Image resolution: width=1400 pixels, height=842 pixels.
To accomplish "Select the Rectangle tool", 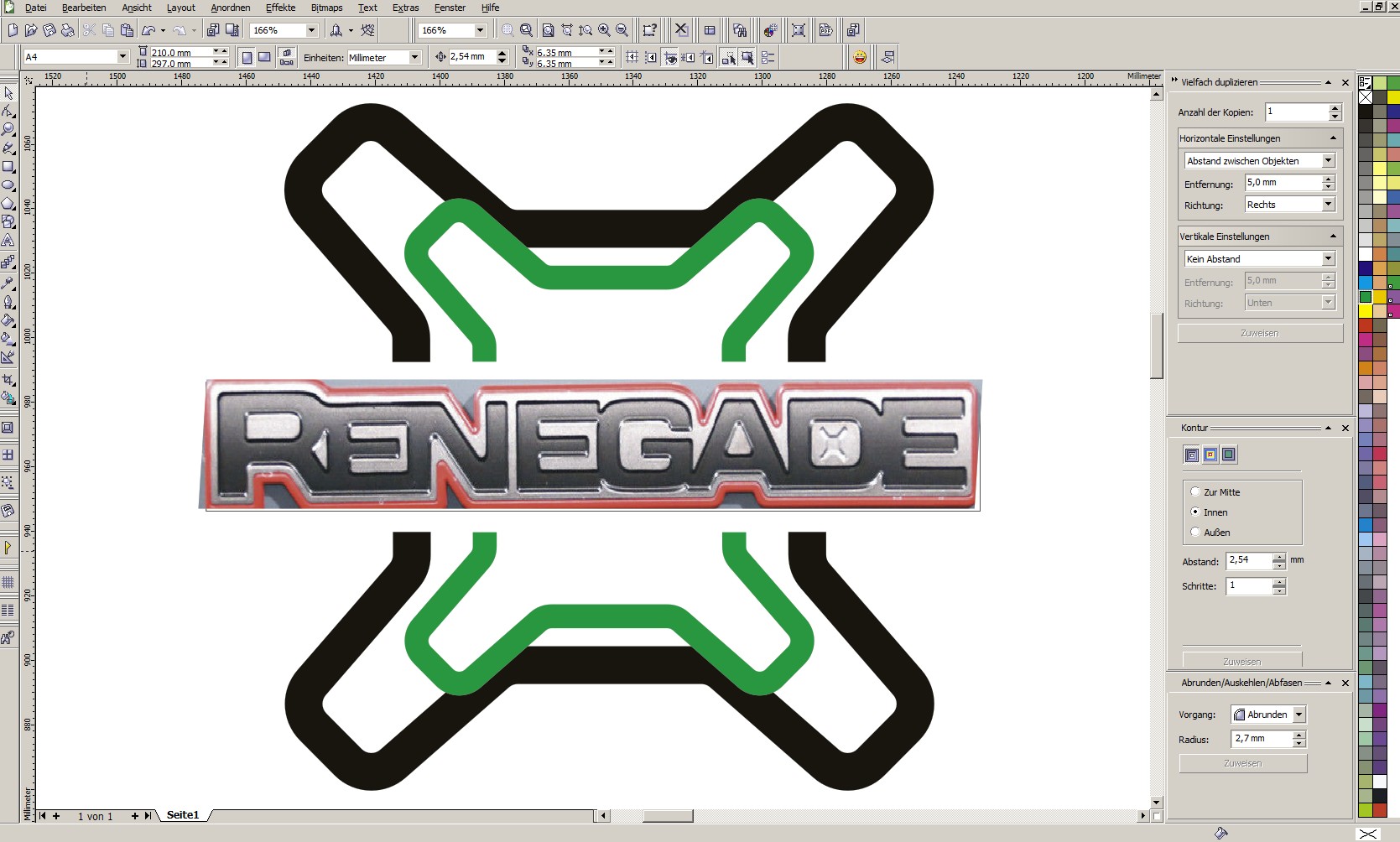I will pos(8,167).
